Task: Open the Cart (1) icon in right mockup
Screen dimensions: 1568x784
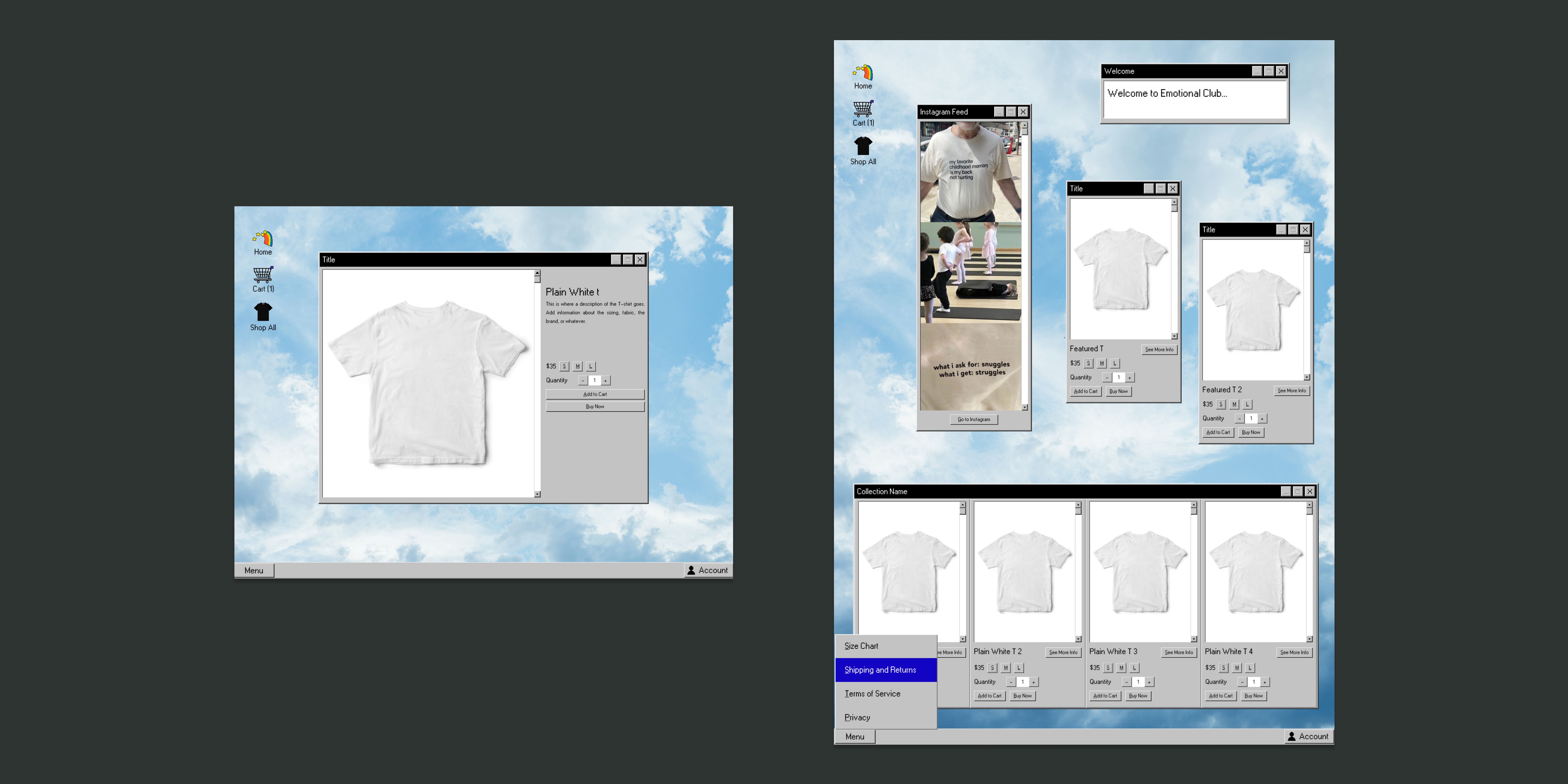Action: click(x=863, y=109)
